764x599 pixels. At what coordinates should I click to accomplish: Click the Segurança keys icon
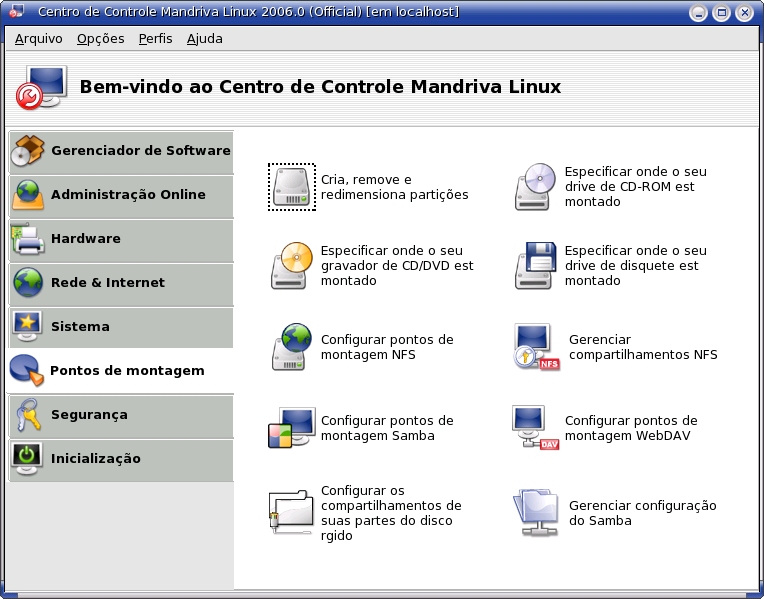coord(28,414)
